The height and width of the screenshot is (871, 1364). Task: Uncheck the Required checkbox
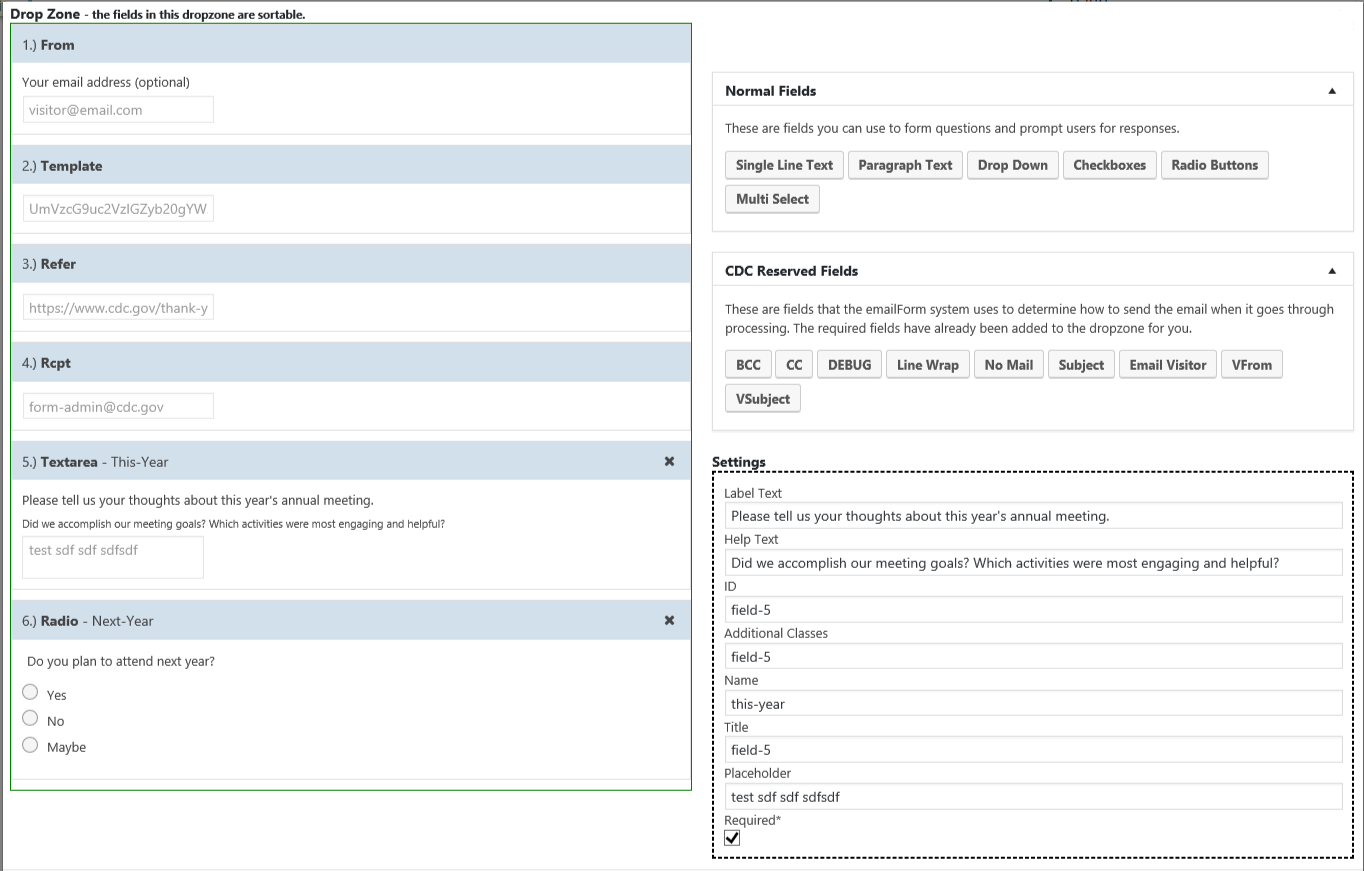pyautogui.click(x=732, y=838)
